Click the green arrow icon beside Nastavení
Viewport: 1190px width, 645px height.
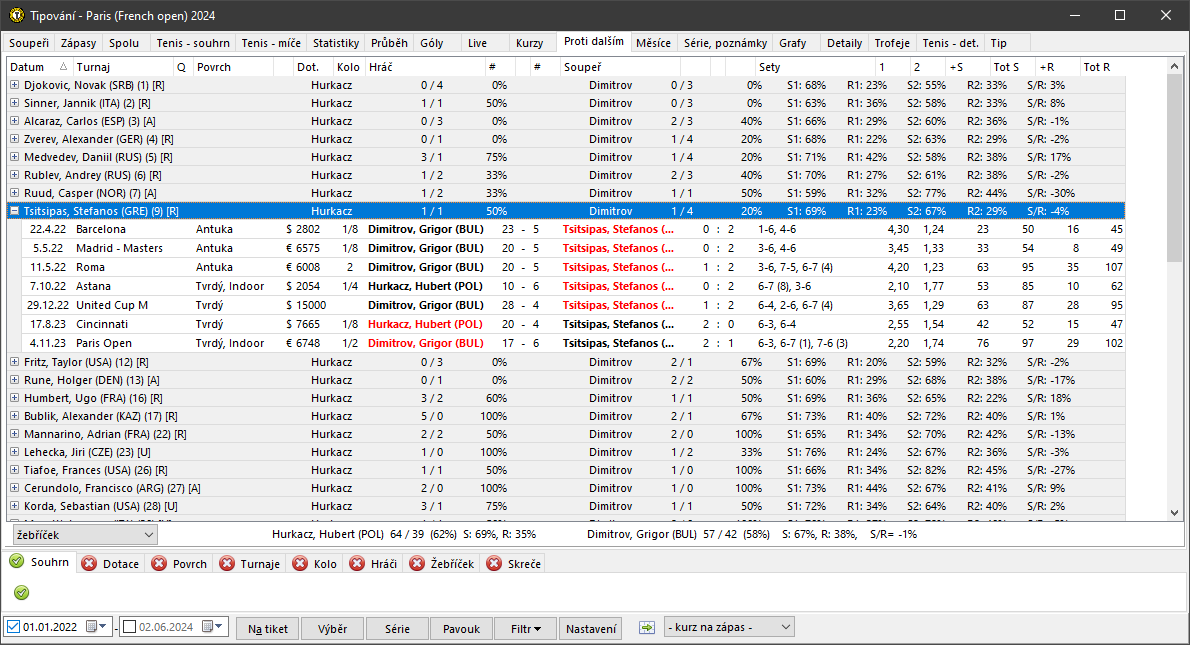pos(647,628)
